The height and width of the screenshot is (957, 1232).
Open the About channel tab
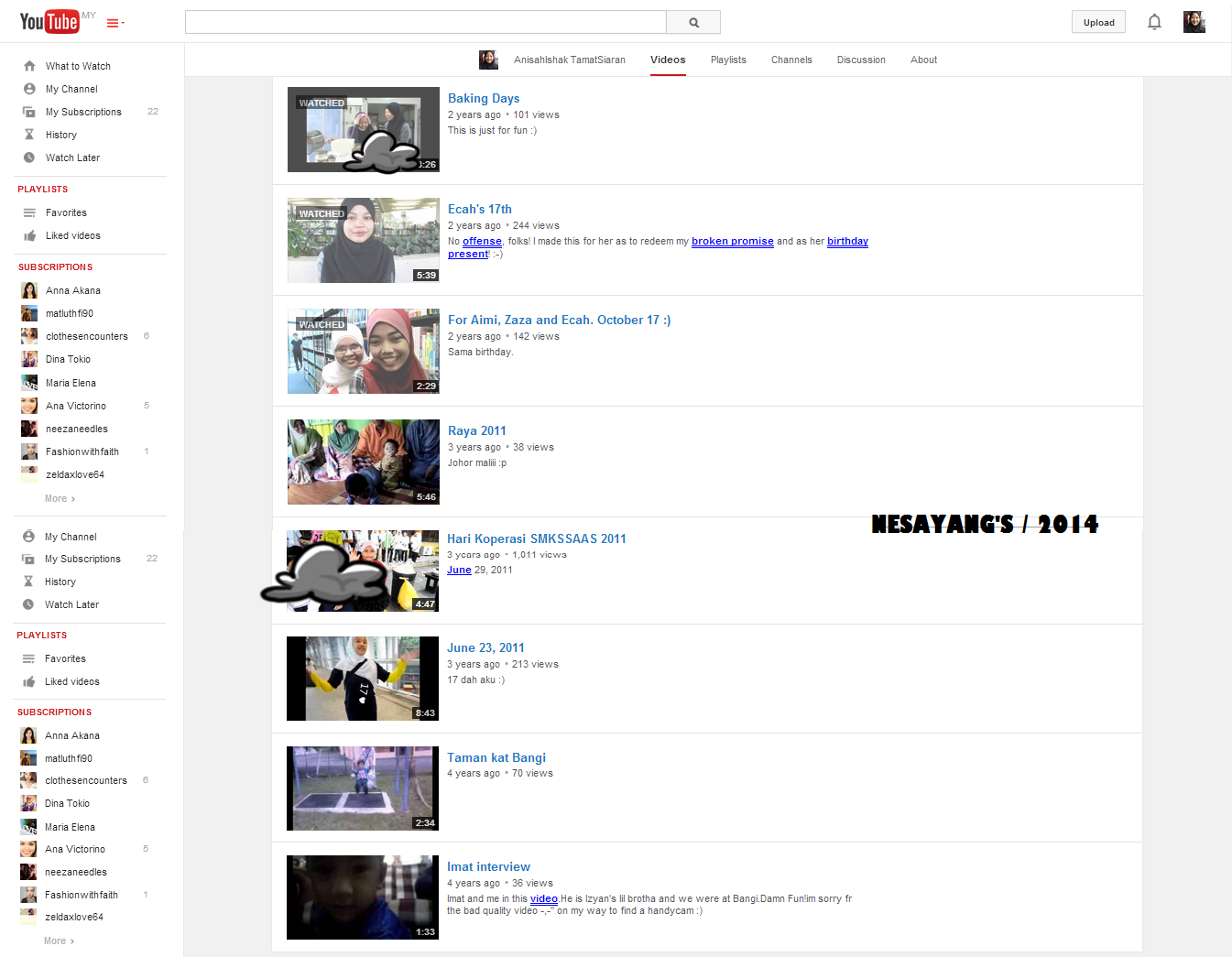tap(923, 60)
